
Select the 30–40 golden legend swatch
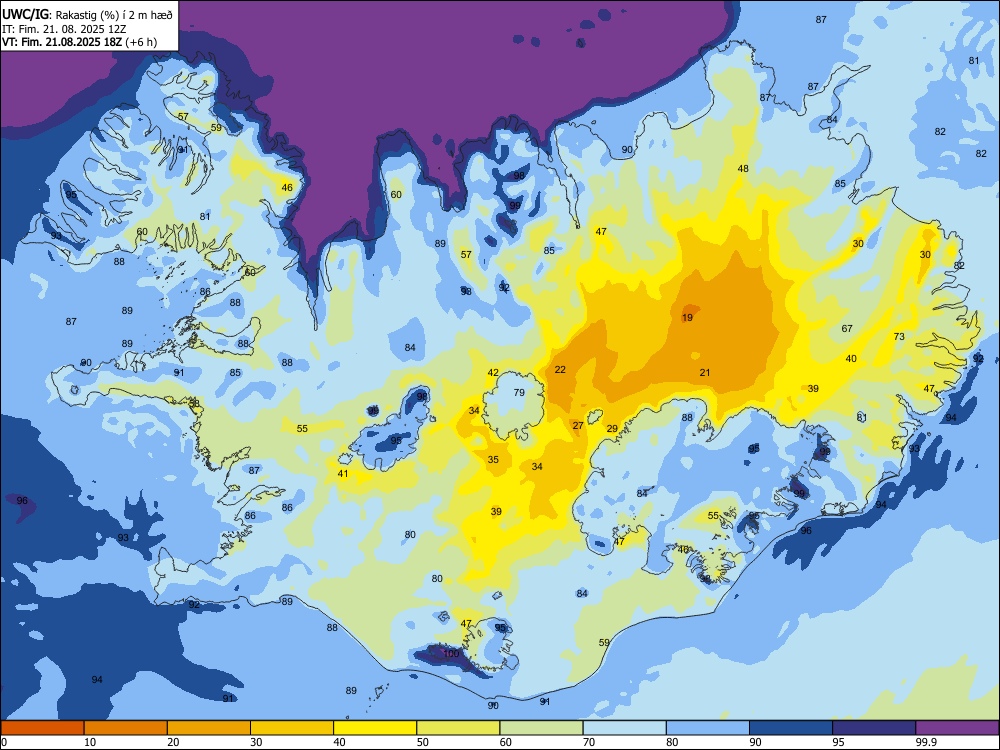tap(292, 728)
